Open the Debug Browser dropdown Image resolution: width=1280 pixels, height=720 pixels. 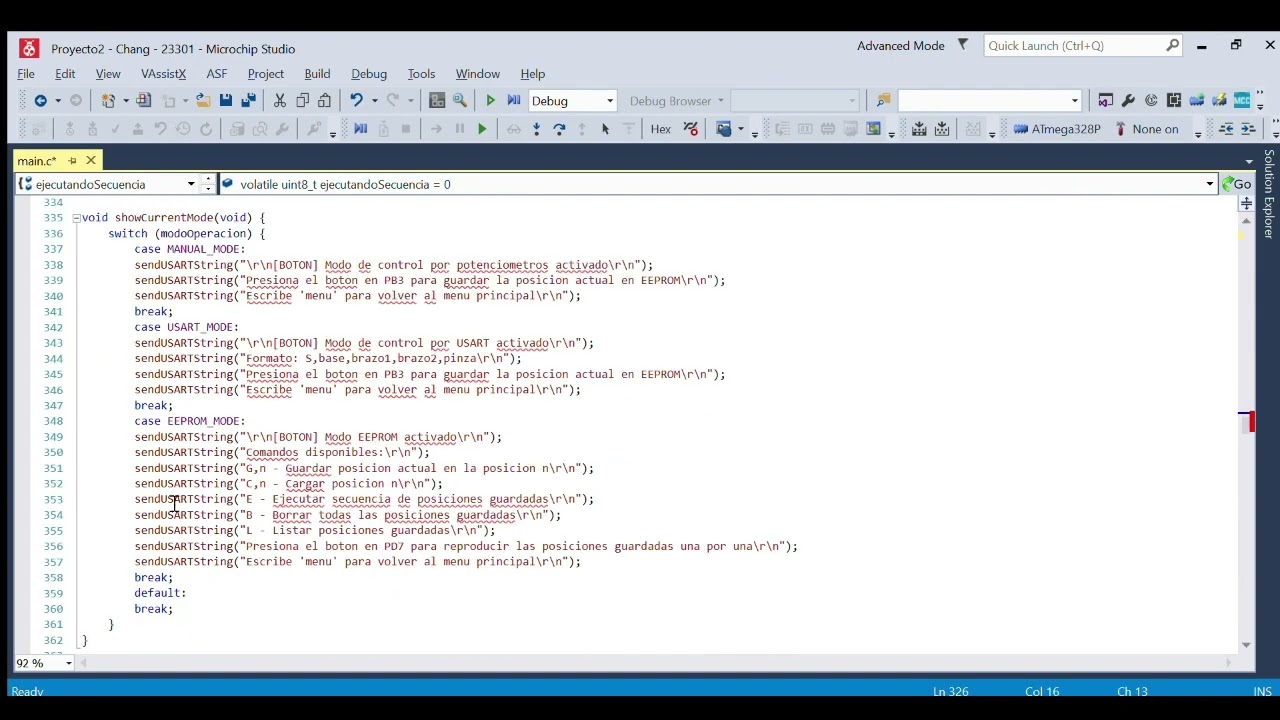click(x=720, y=101)
